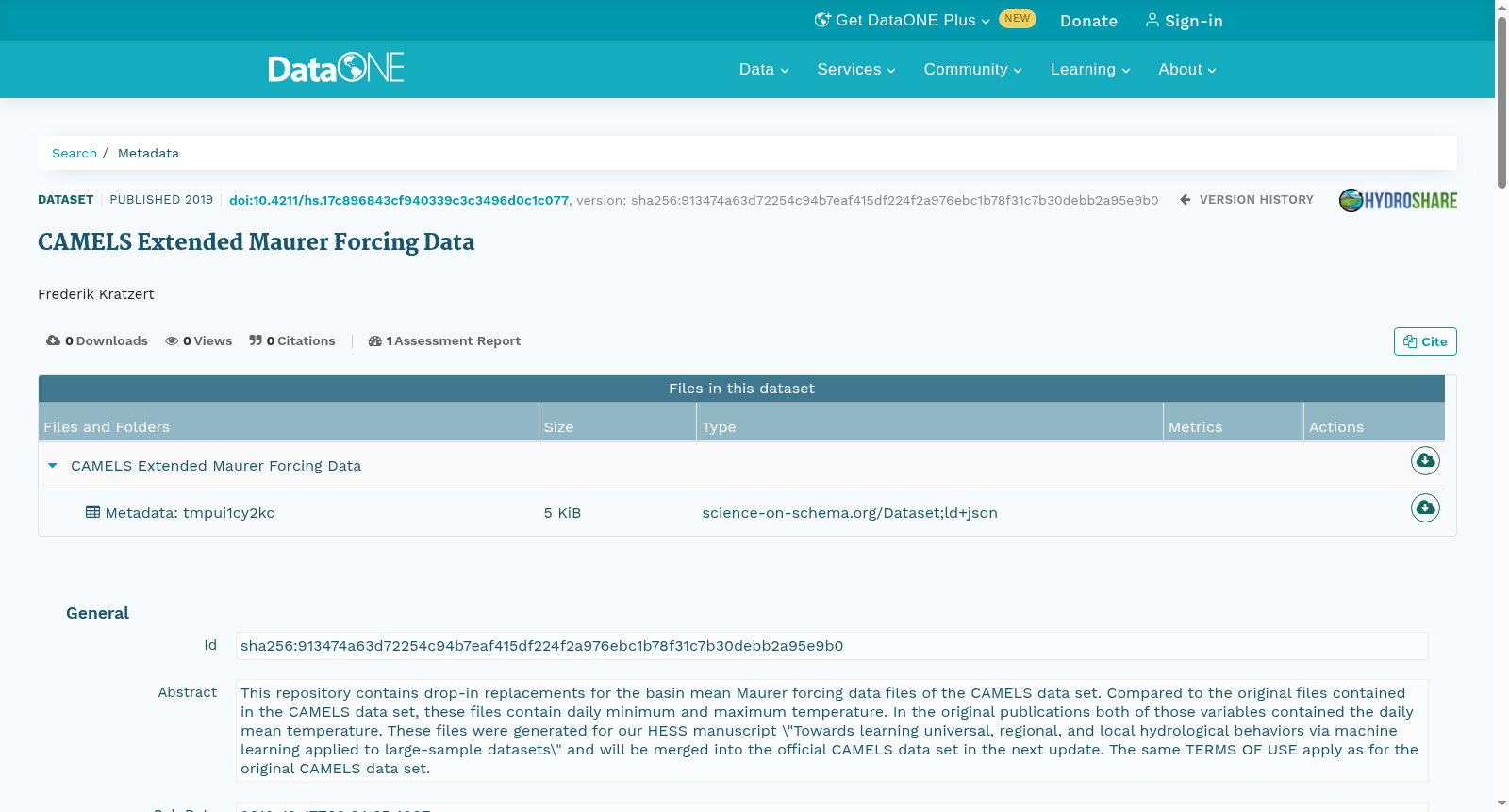
Task: Click the globe icon by DataONE Plus
Action: point(822,20)
